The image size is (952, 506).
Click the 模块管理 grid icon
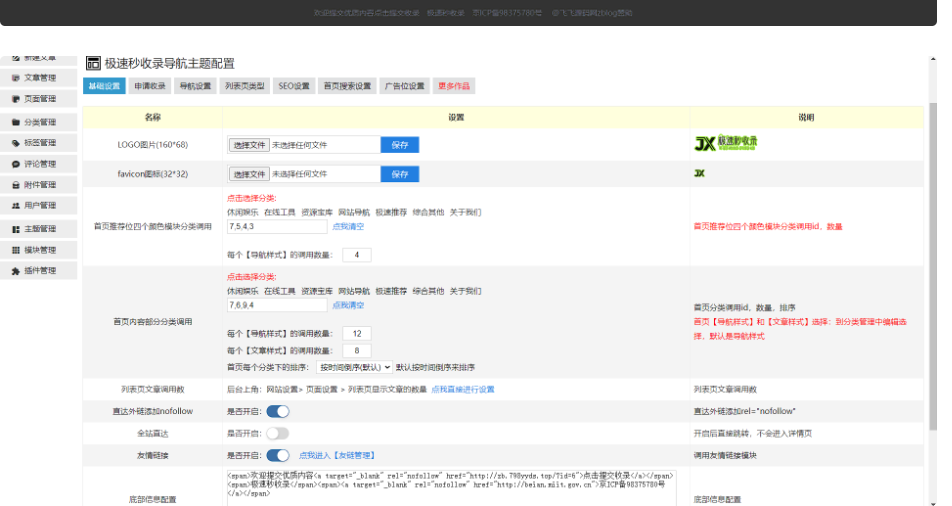(x=16, y=250)
